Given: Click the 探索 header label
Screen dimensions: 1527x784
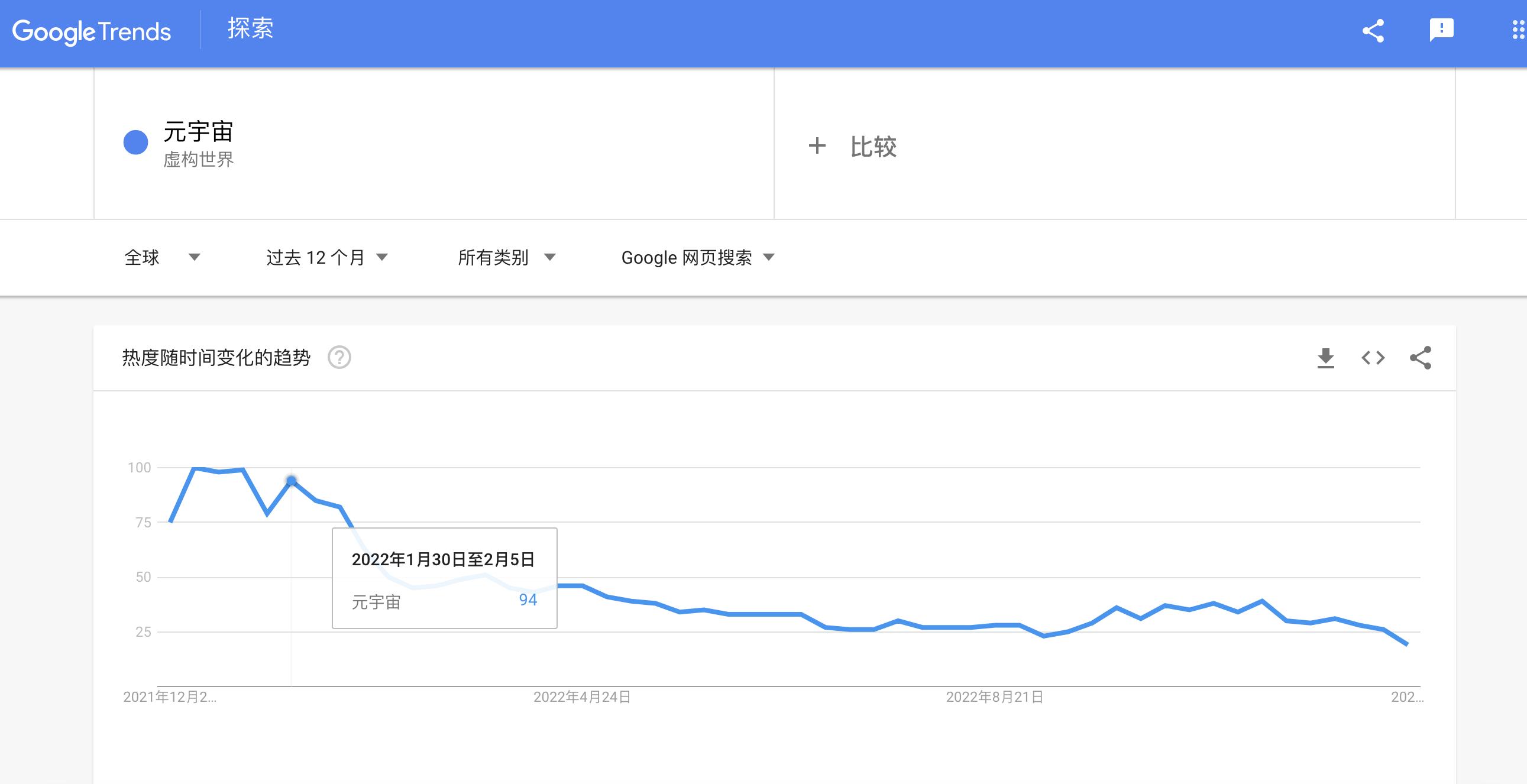Looking at the screenshot, I should (250, 28).
